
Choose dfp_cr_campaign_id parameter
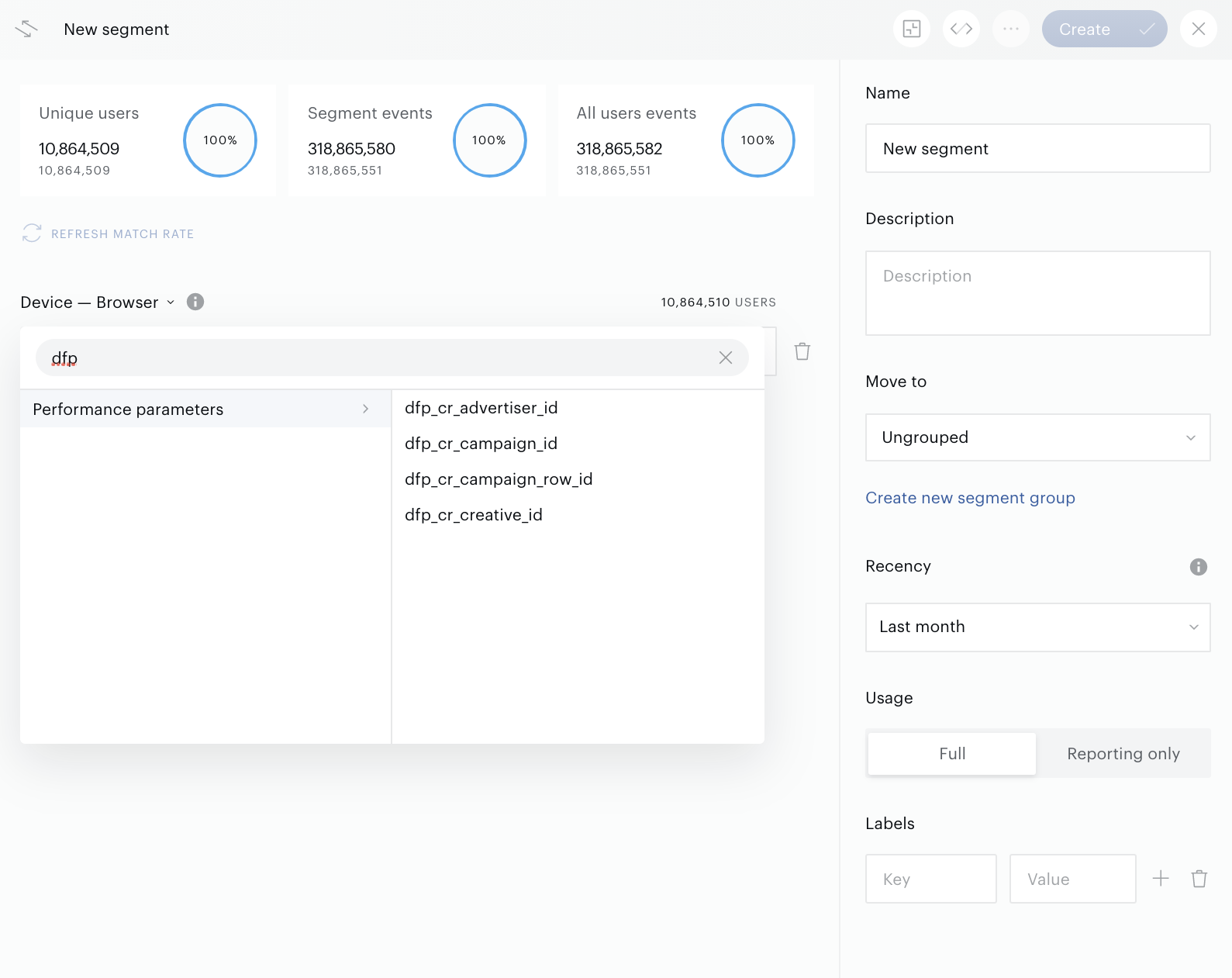pos(481,444)
